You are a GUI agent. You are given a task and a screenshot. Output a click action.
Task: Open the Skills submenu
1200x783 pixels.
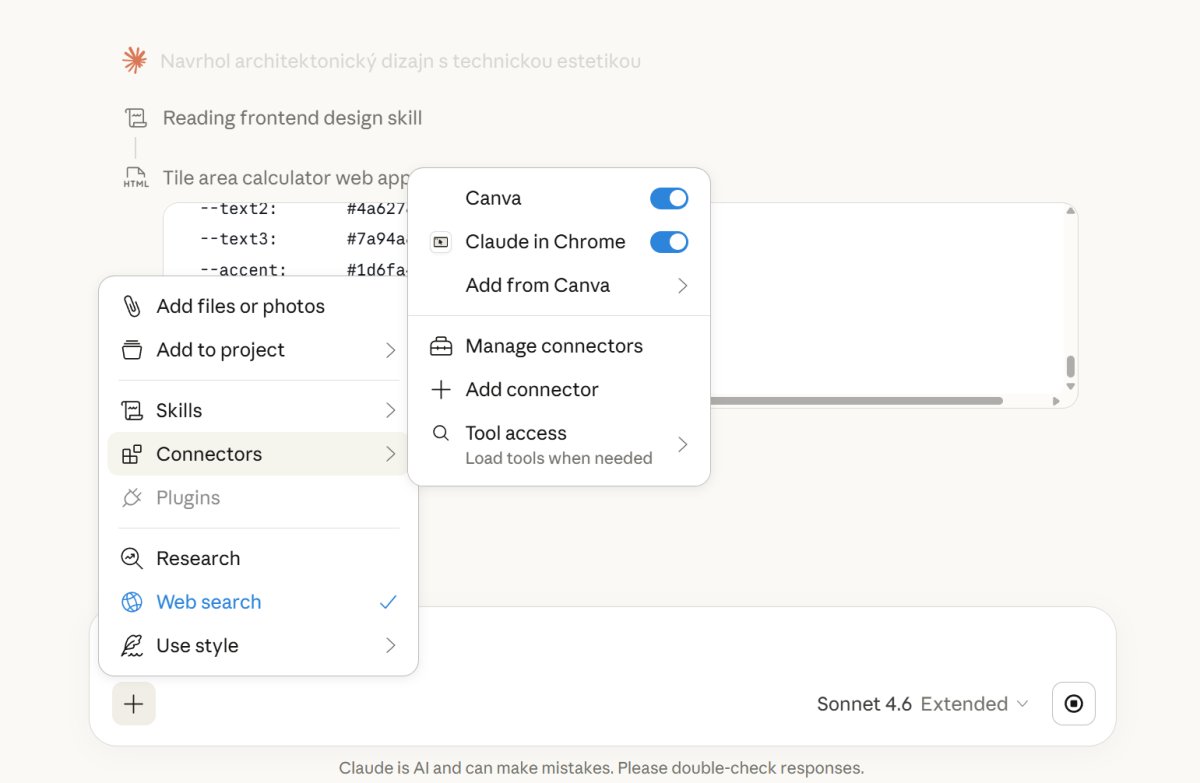tap(258, 410)
